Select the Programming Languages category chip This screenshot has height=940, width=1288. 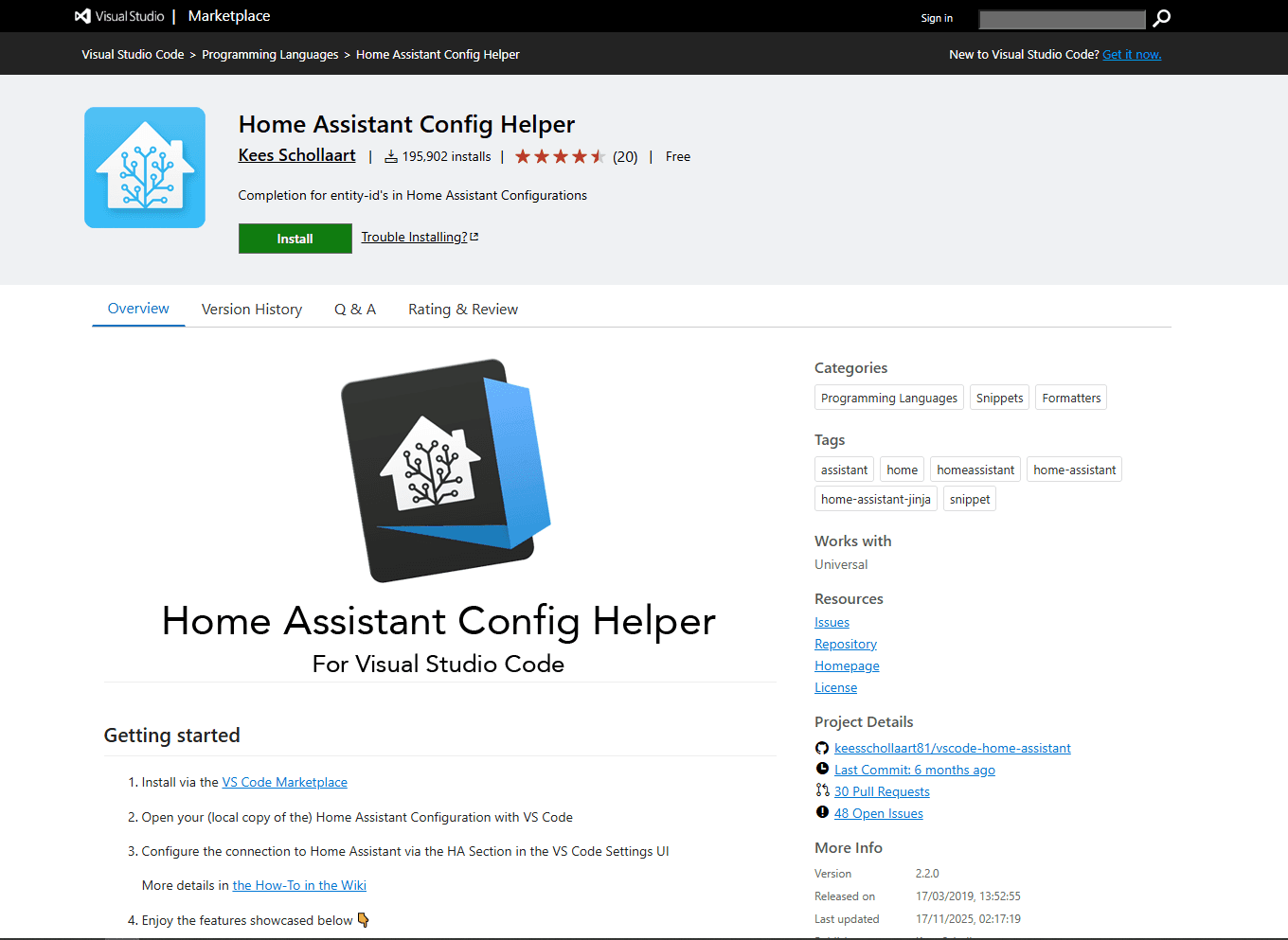click(x=889, y=398)
